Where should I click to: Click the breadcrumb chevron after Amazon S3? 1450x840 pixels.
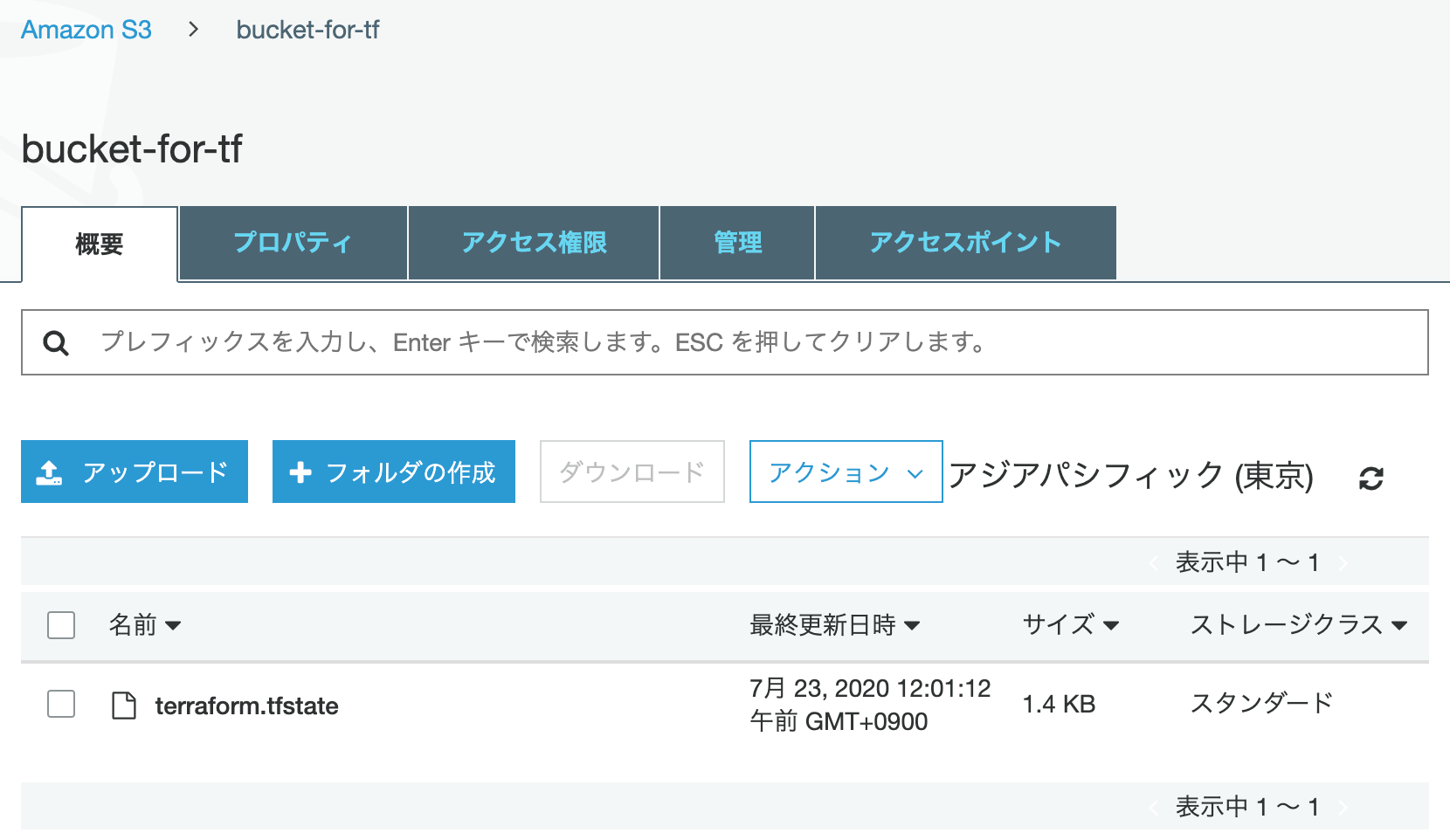194,30
